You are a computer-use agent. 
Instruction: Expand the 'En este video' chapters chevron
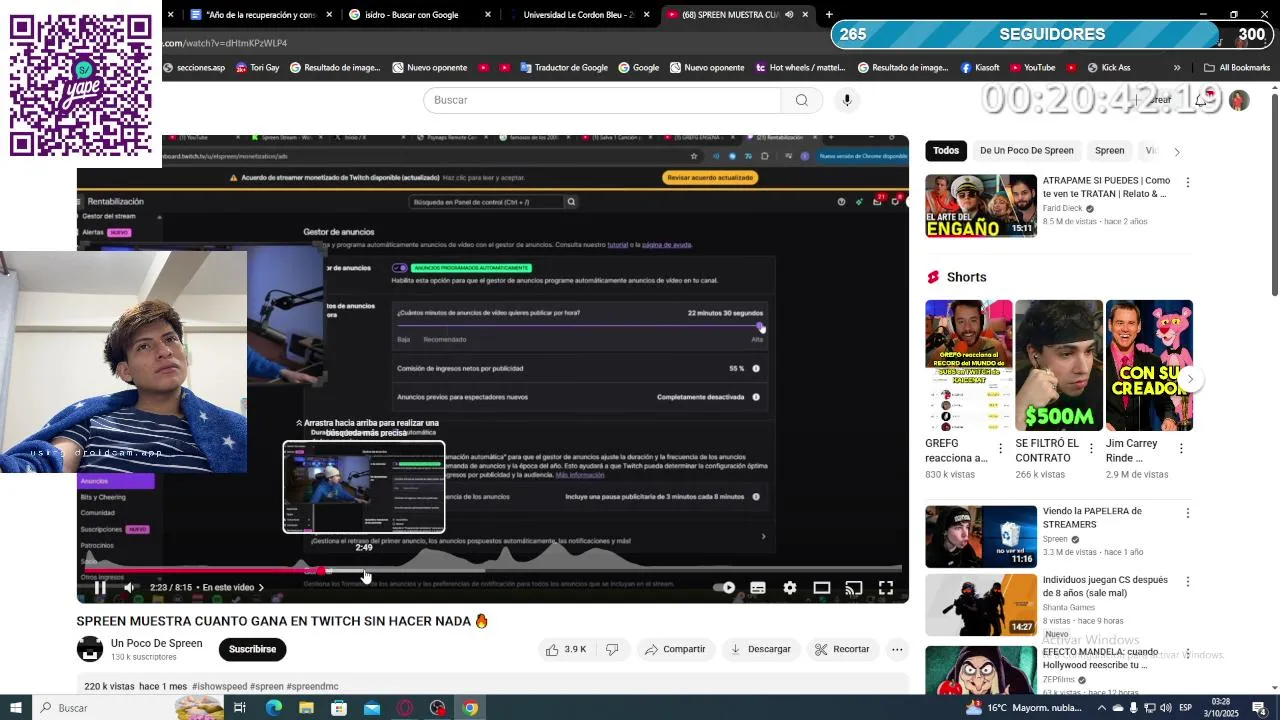[x=261, y=588]
